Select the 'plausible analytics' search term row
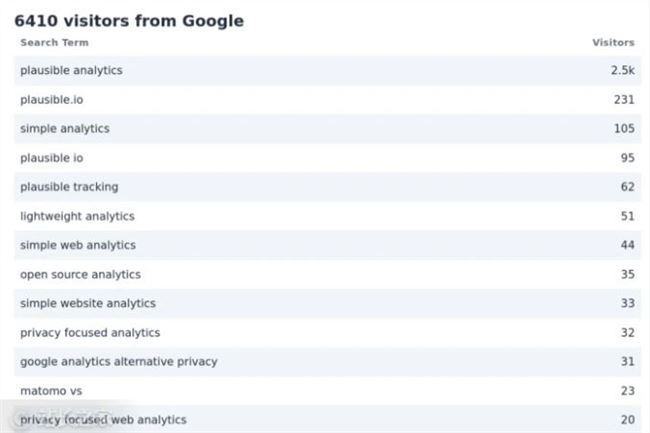Screen dimensions: 650x433 coord(327,71)
